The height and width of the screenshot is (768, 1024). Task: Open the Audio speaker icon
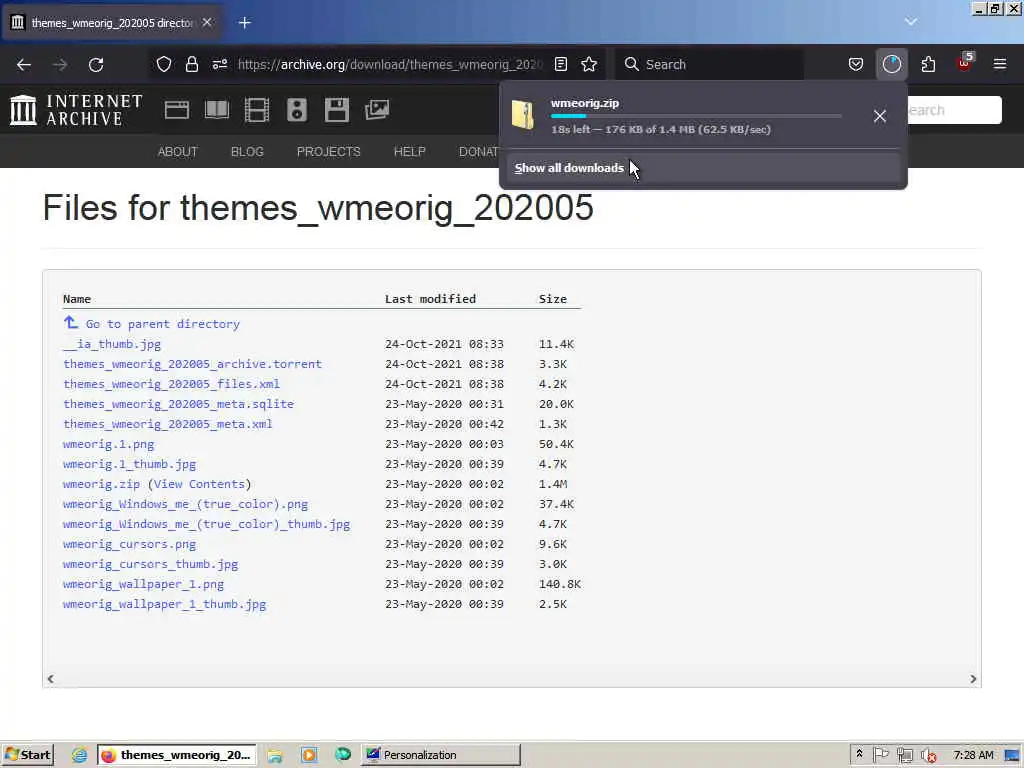pyautogui.click(x=296, y=110)
